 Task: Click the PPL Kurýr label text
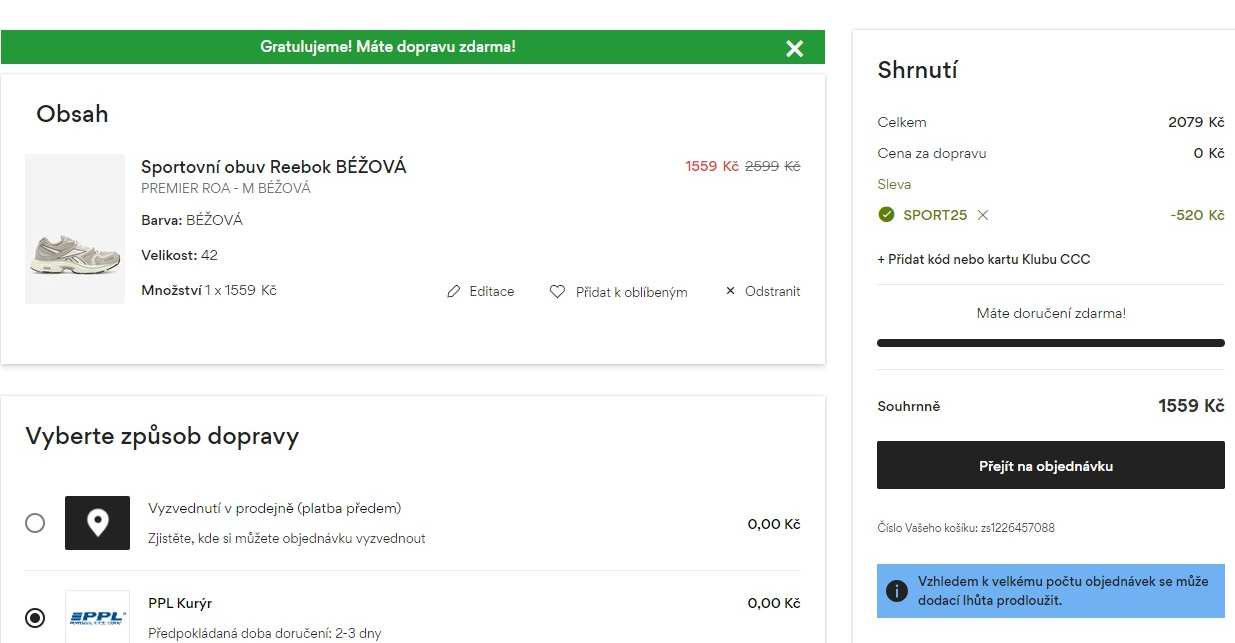click(180, 603)
